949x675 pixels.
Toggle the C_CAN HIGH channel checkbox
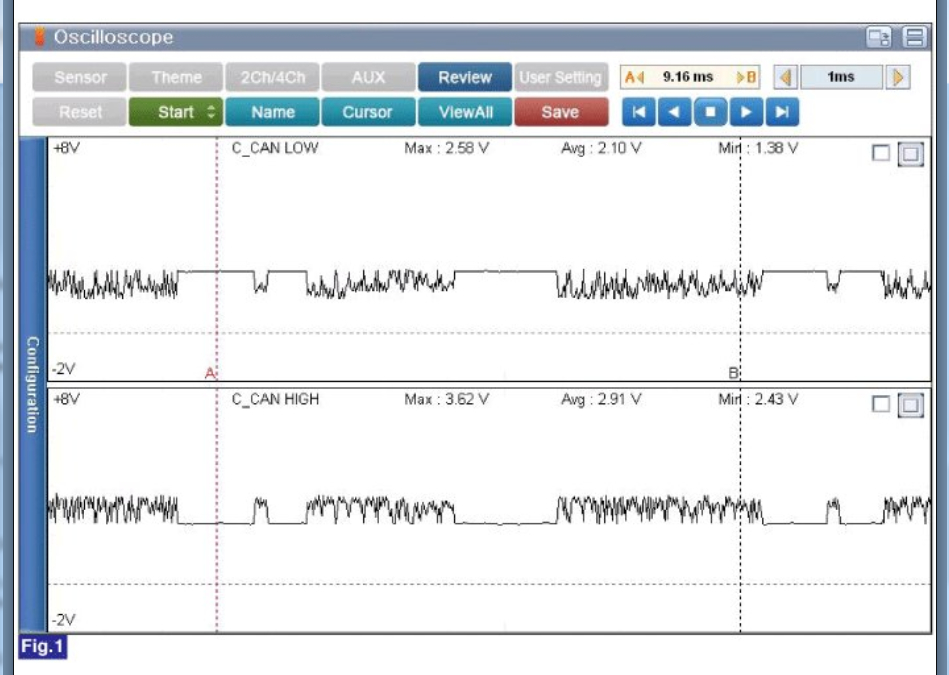881,404
